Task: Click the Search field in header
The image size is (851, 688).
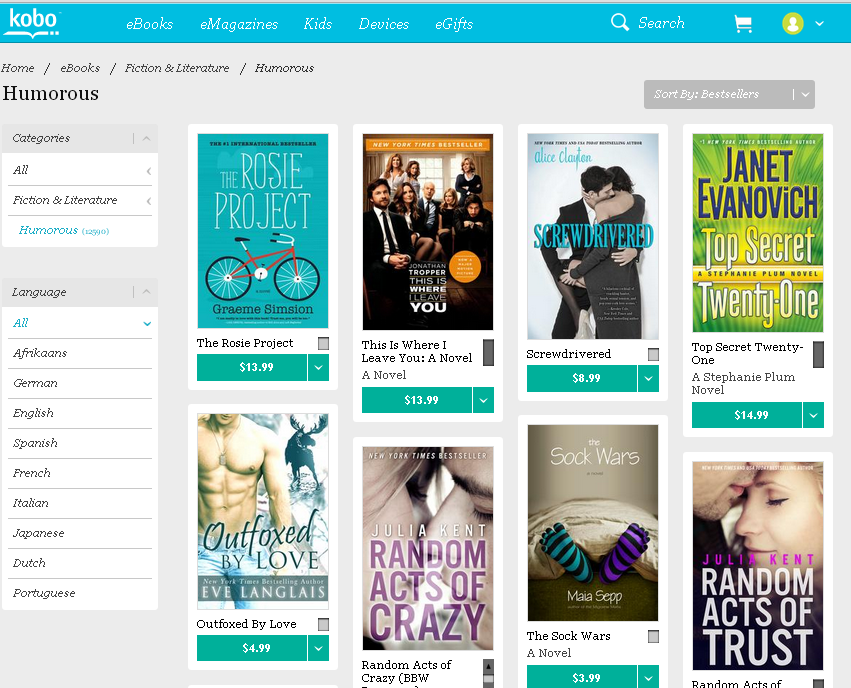Action: 661,23
